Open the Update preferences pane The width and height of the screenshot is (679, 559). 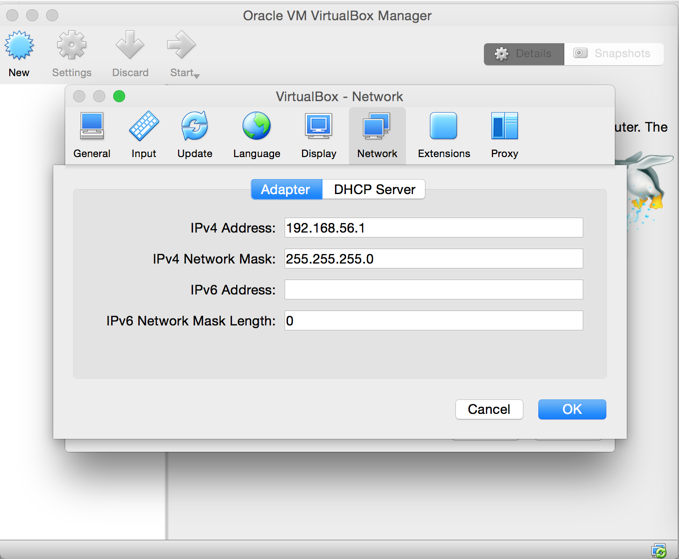point(194,135)
